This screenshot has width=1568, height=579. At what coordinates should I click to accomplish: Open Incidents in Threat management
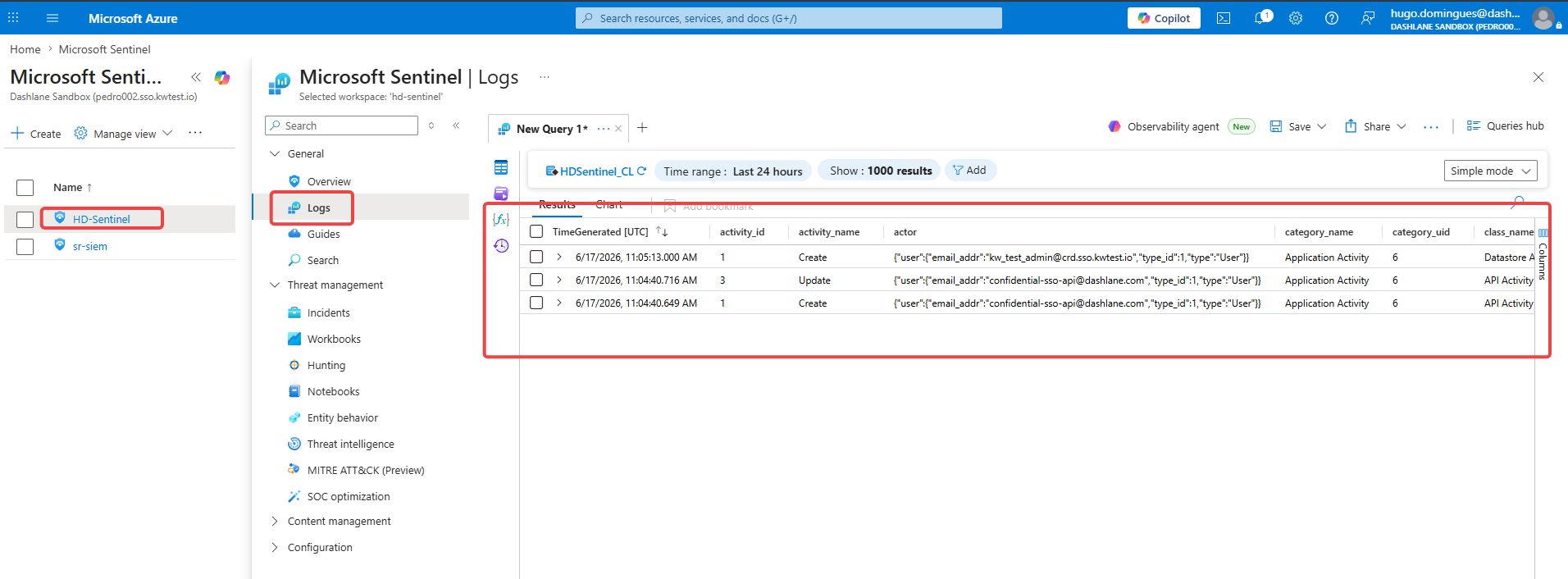pos(328,312)
